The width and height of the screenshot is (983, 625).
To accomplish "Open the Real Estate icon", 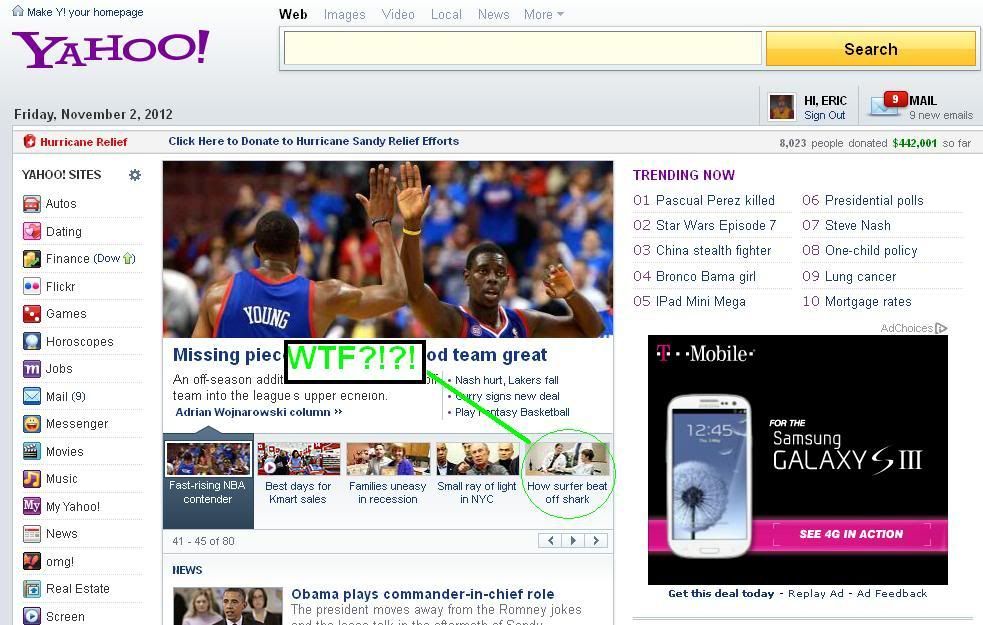I will 32,589.
